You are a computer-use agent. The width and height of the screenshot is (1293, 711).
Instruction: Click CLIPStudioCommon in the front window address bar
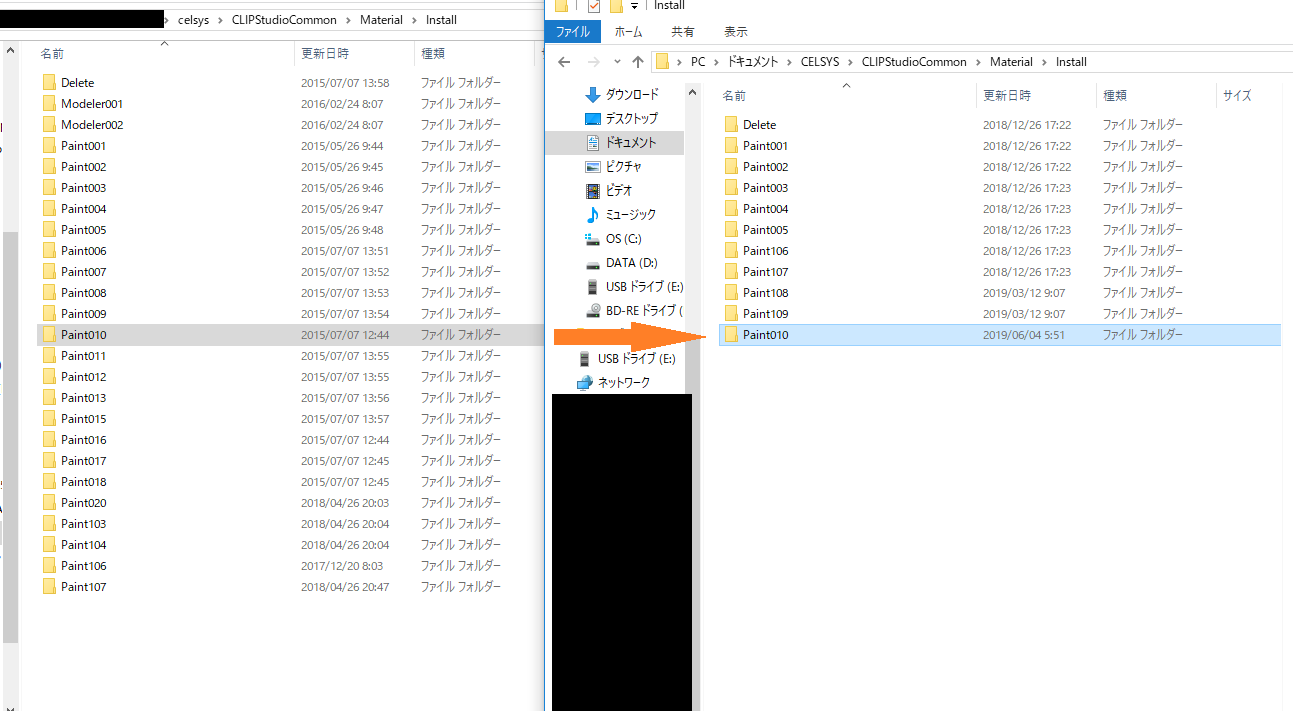914,62
